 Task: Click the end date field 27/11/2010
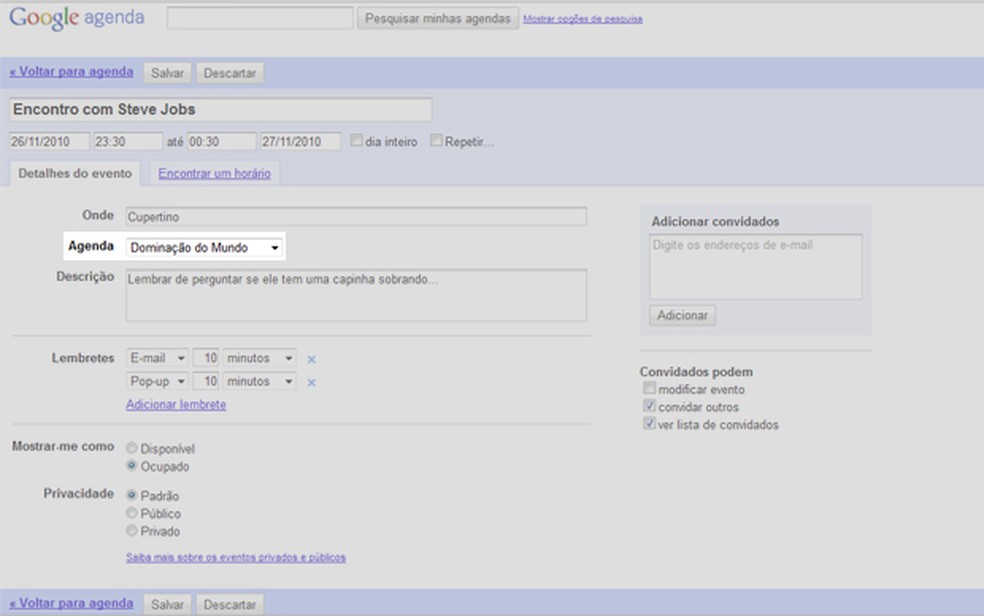coord(301,141)
